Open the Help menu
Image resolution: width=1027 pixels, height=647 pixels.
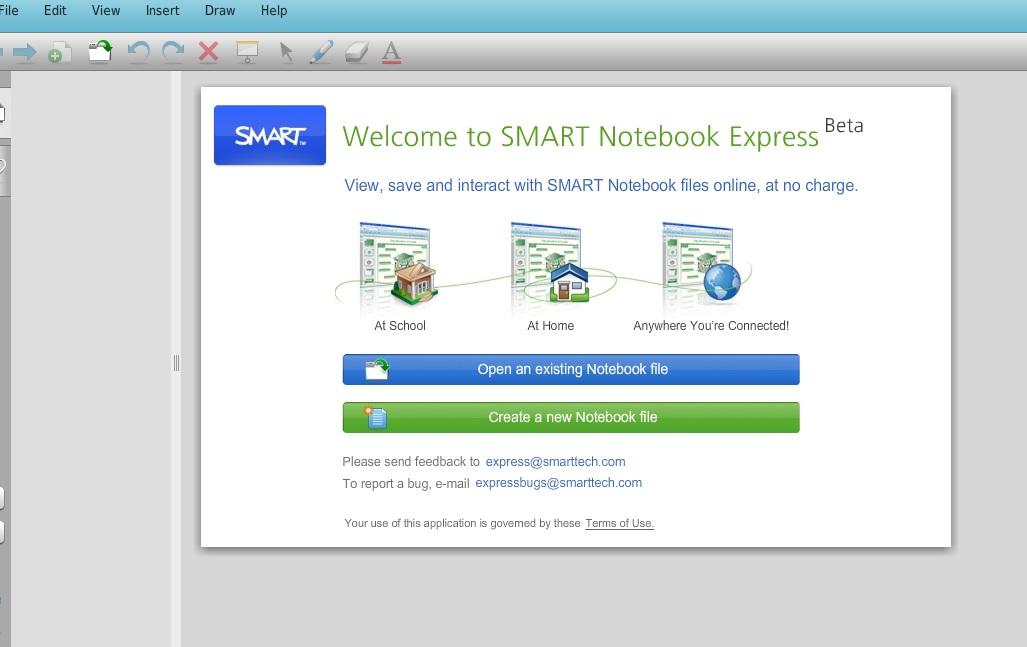(274, 10)
